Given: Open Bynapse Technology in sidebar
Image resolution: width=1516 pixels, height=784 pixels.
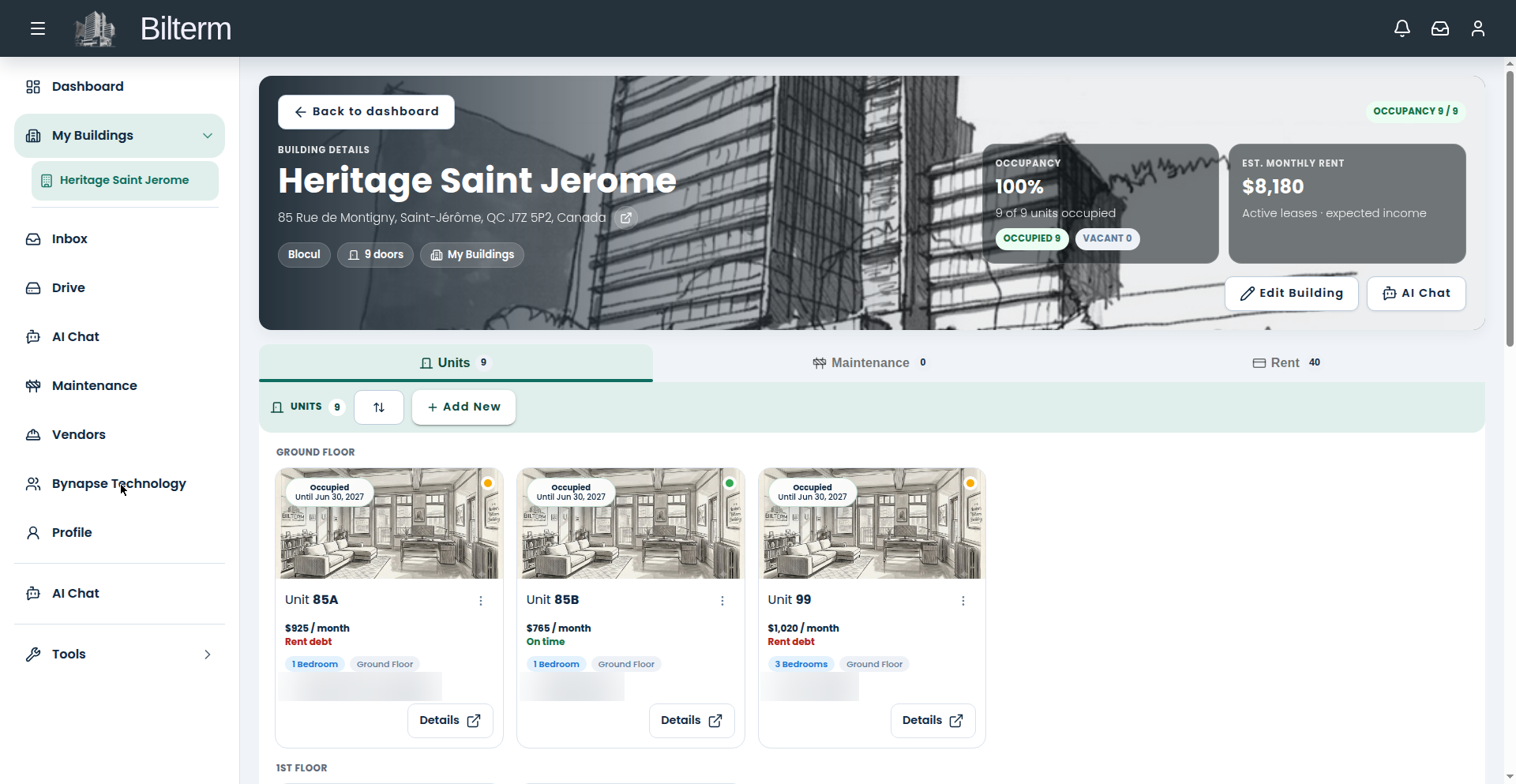Looking at the screenshot, I should tap(119, 484).
